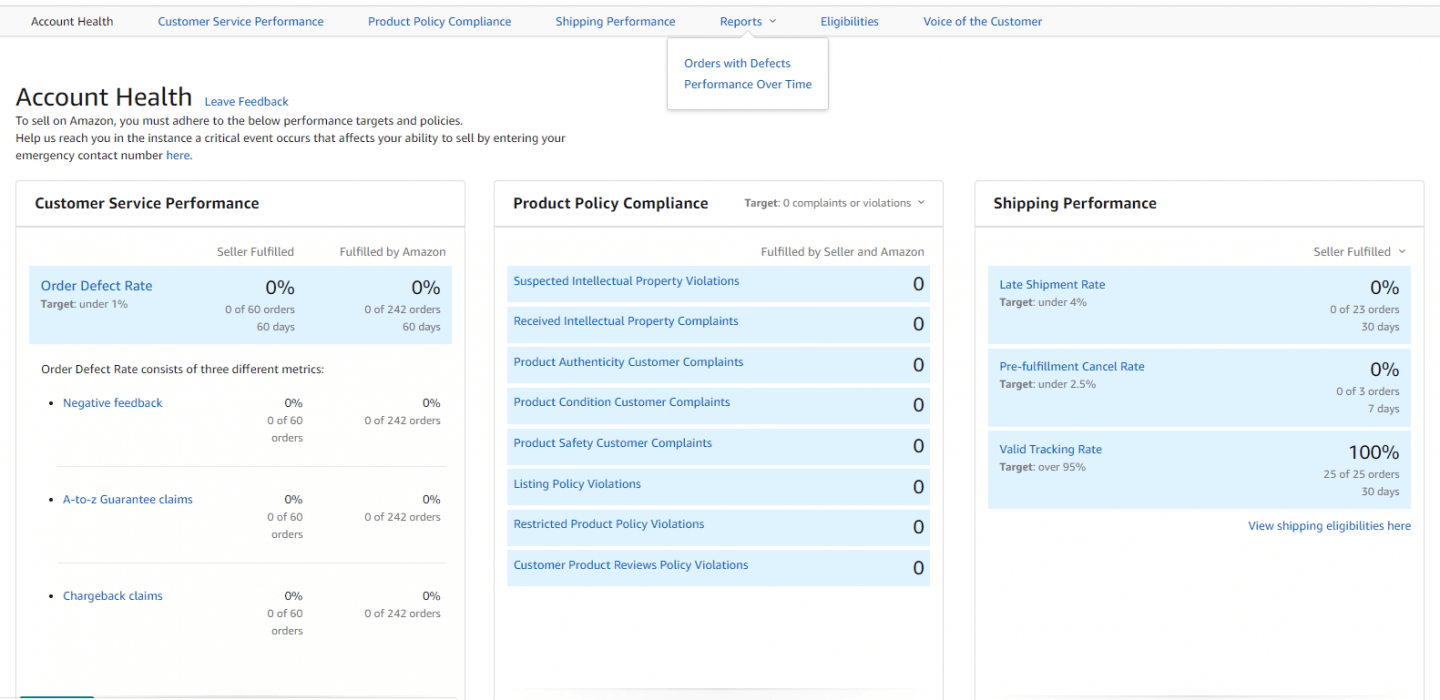Screen dimensions: 1440x700
Task: Choose Performance Over Time from menu
Action: coord(747,84)
